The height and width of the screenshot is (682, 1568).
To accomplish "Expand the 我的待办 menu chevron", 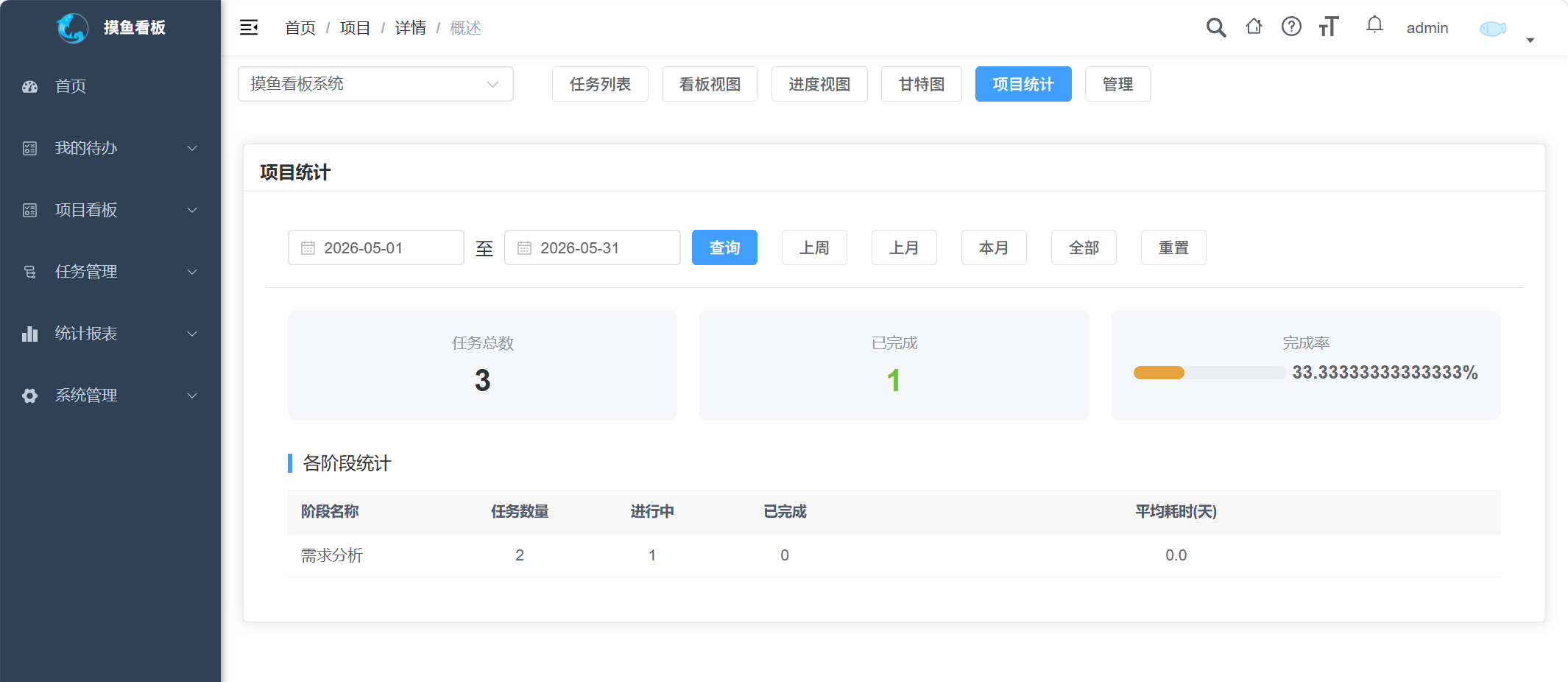I will pos(192,148).
